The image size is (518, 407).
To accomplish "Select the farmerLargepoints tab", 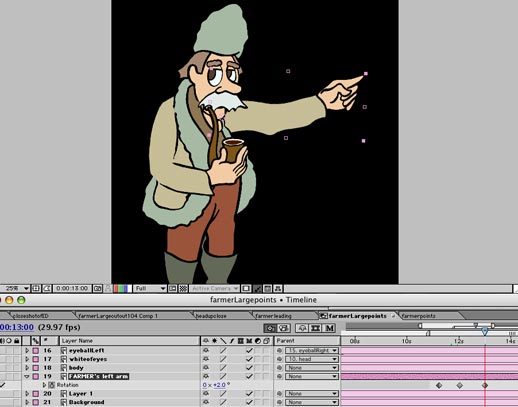I will 357,316.
